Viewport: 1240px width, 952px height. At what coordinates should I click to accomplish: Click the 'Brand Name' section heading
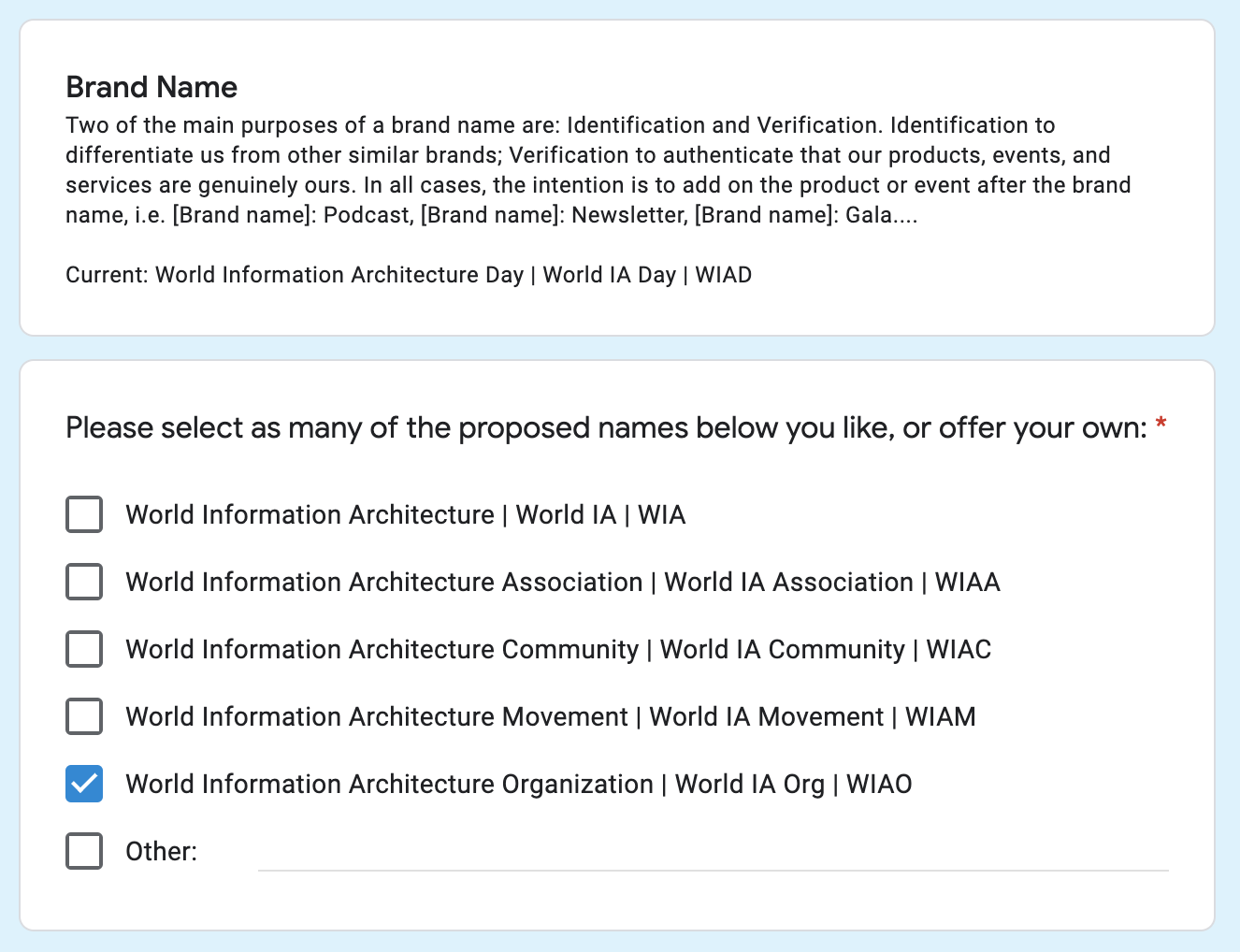pyautogui.click(x=151, y=87)
